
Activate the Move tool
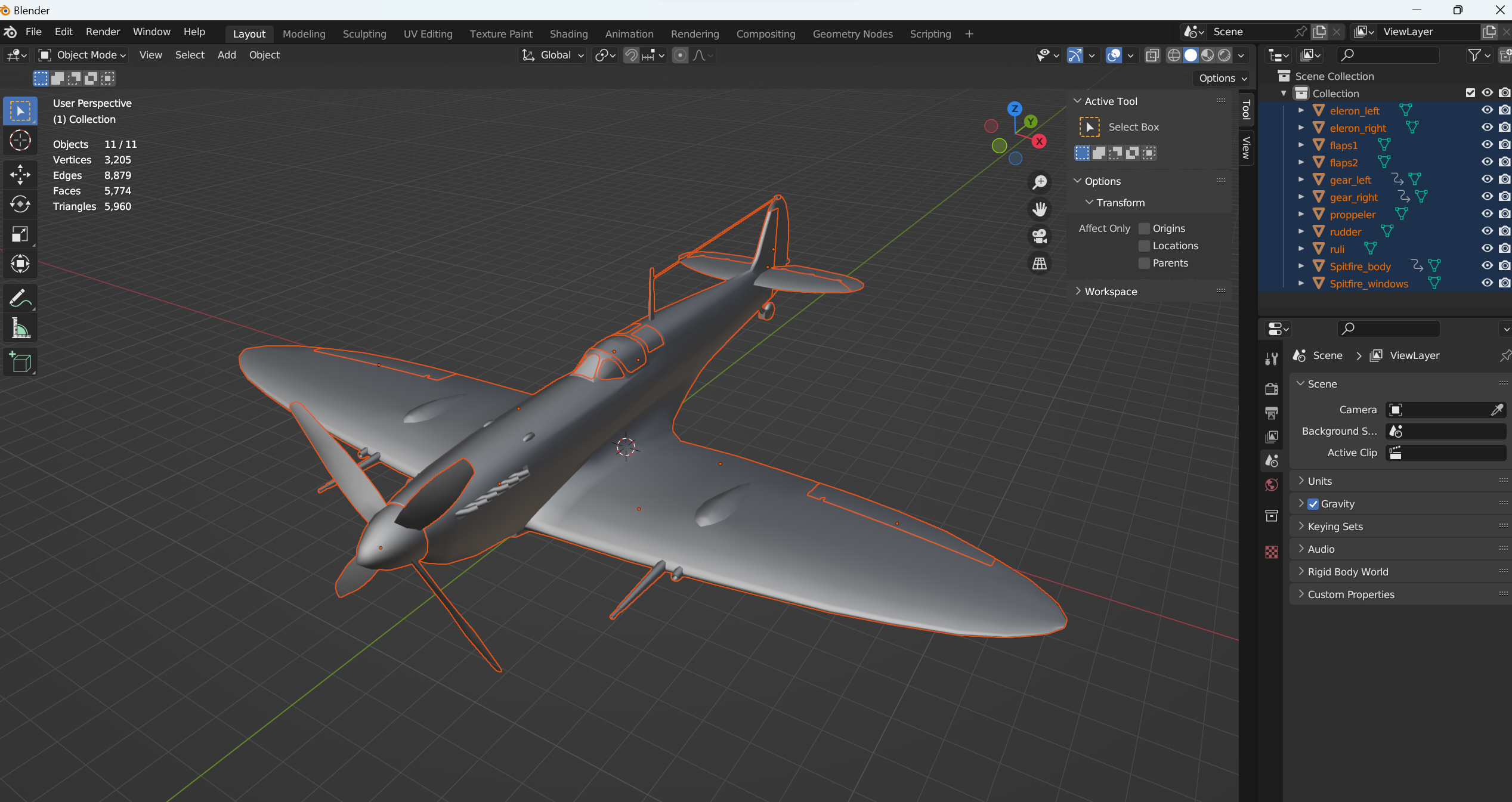20,174
